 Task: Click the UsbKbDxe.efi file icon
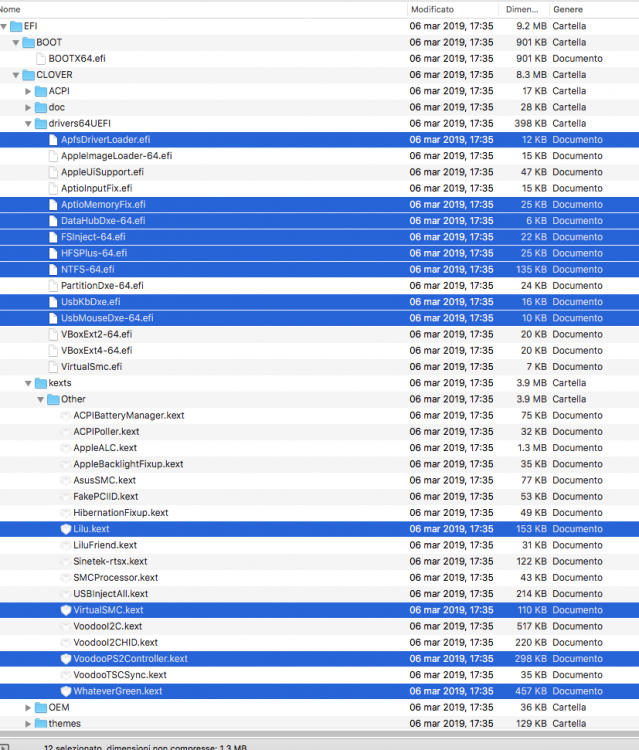click(x=54, y=302)
